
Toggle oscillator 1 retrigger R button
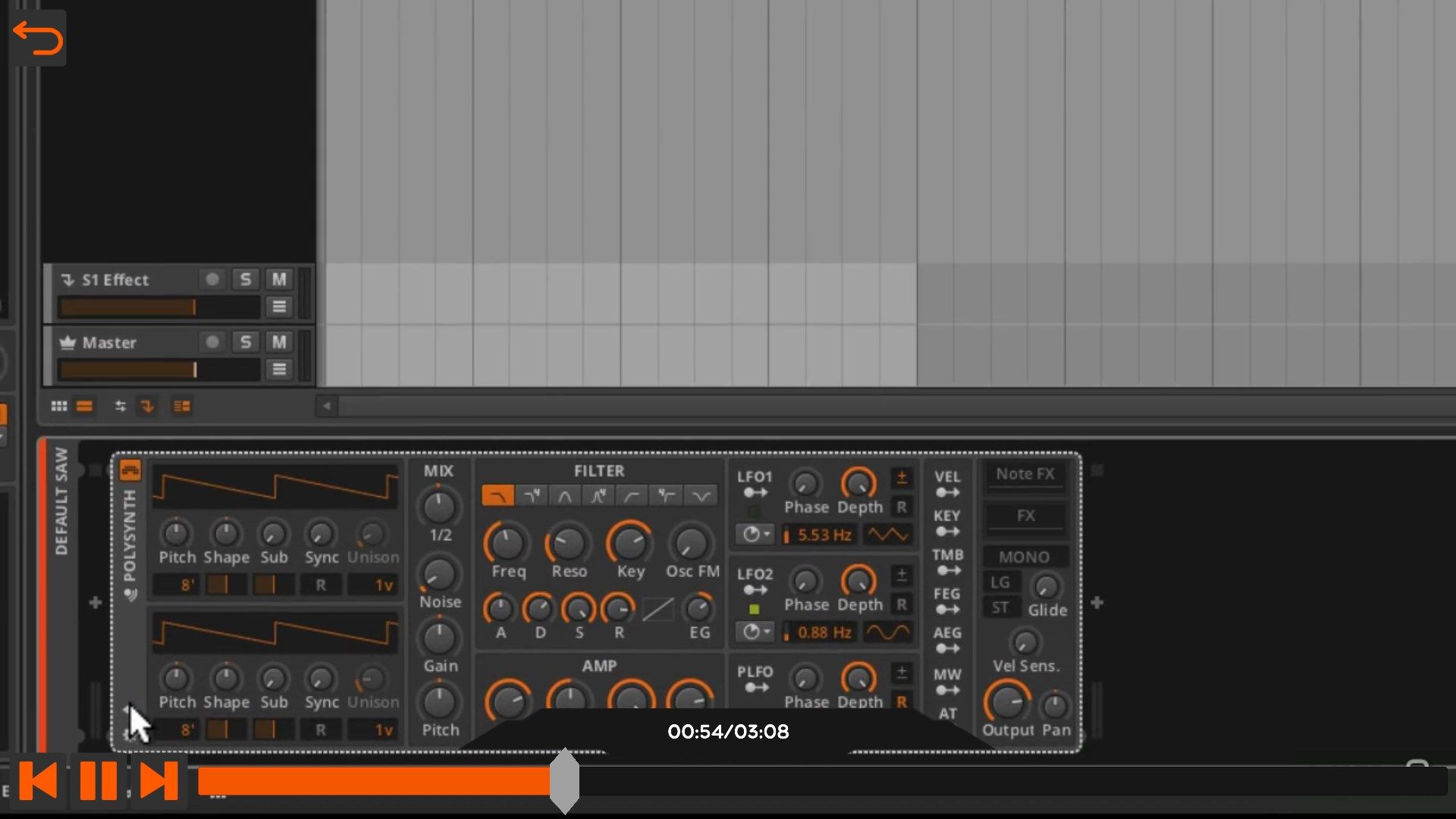[x=321, y=585]
